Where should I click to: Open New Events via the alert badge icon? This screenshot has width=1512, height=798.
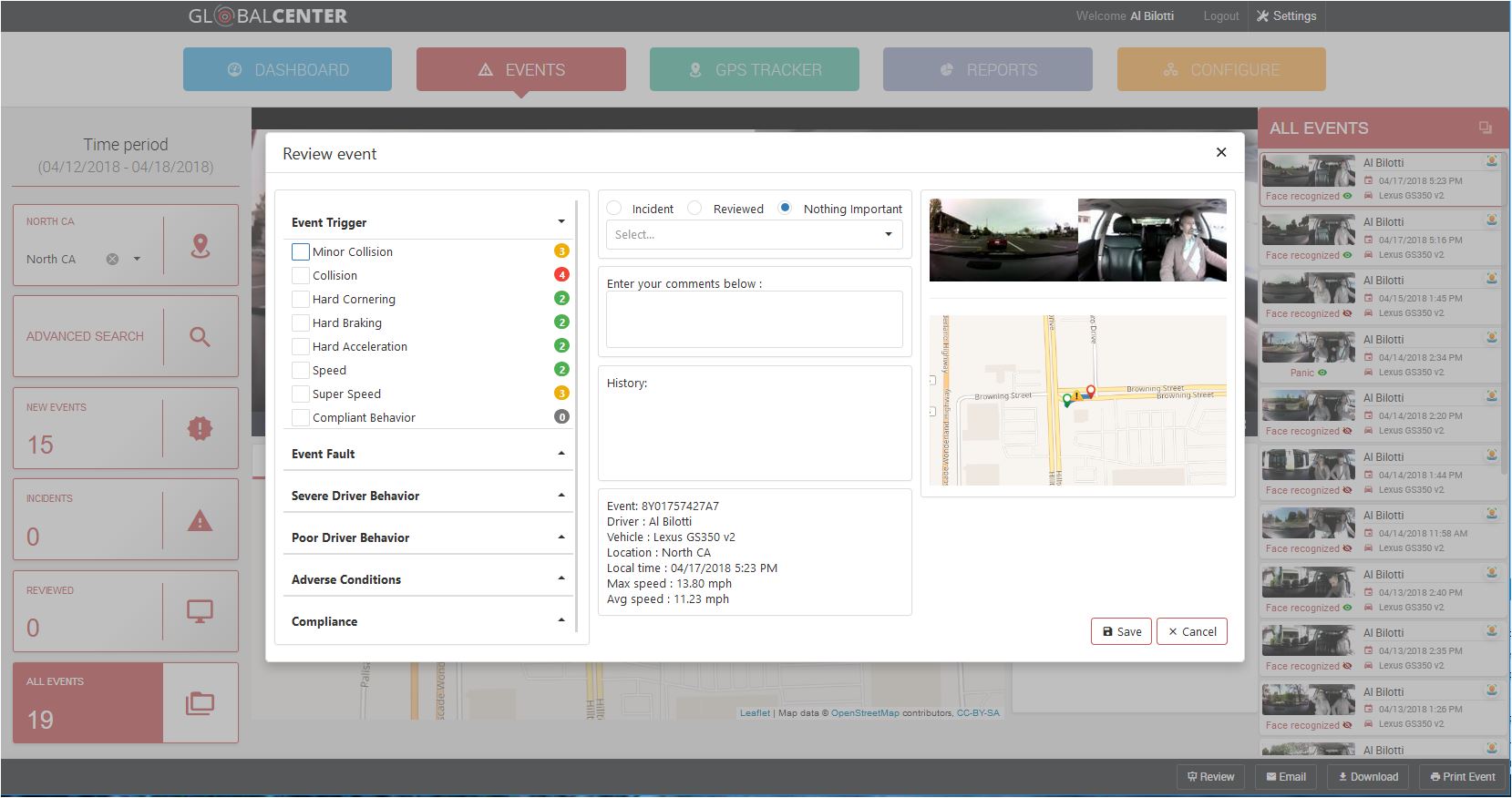click(200, 428)
